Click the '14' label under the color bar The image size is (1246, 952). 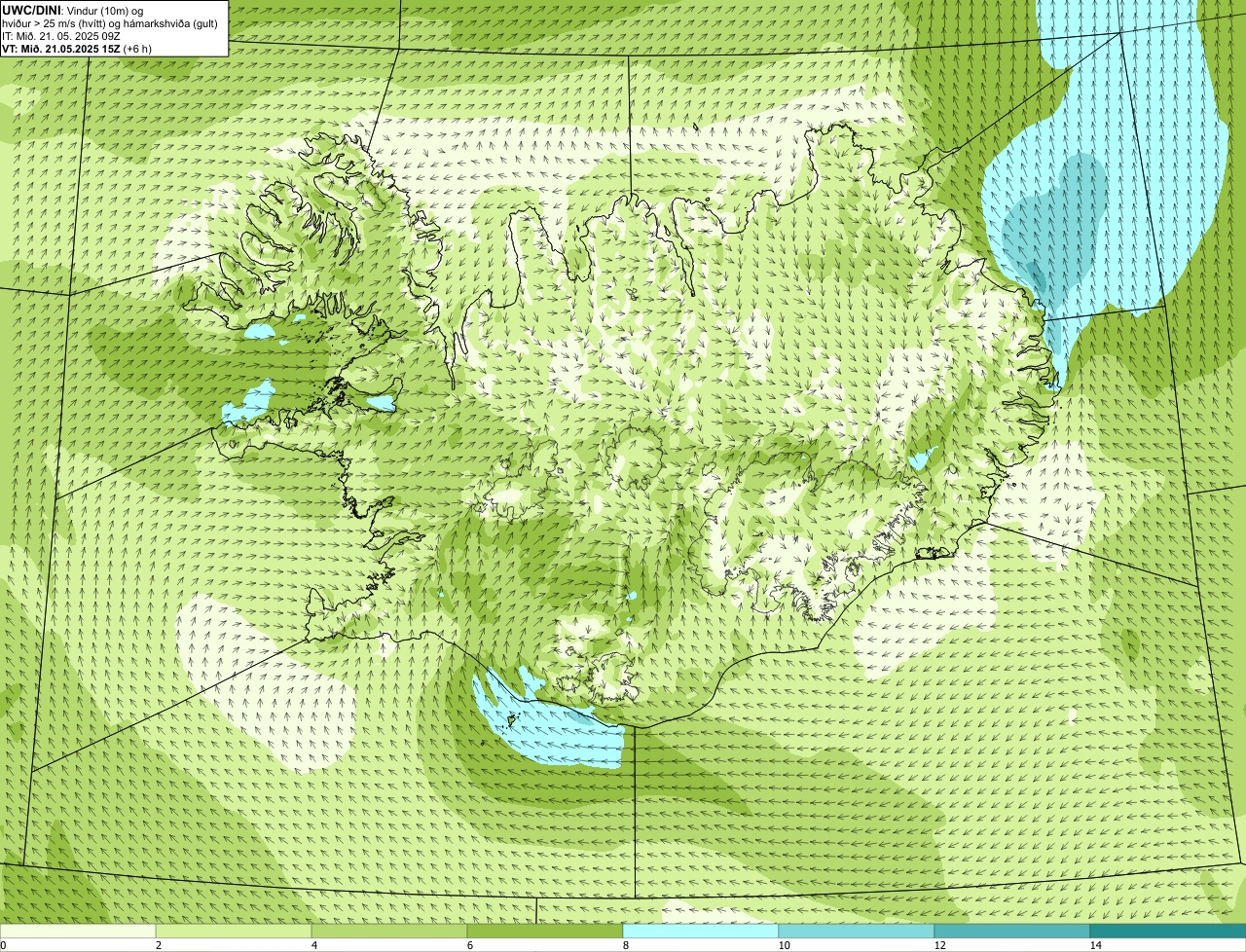point(1095,945)
